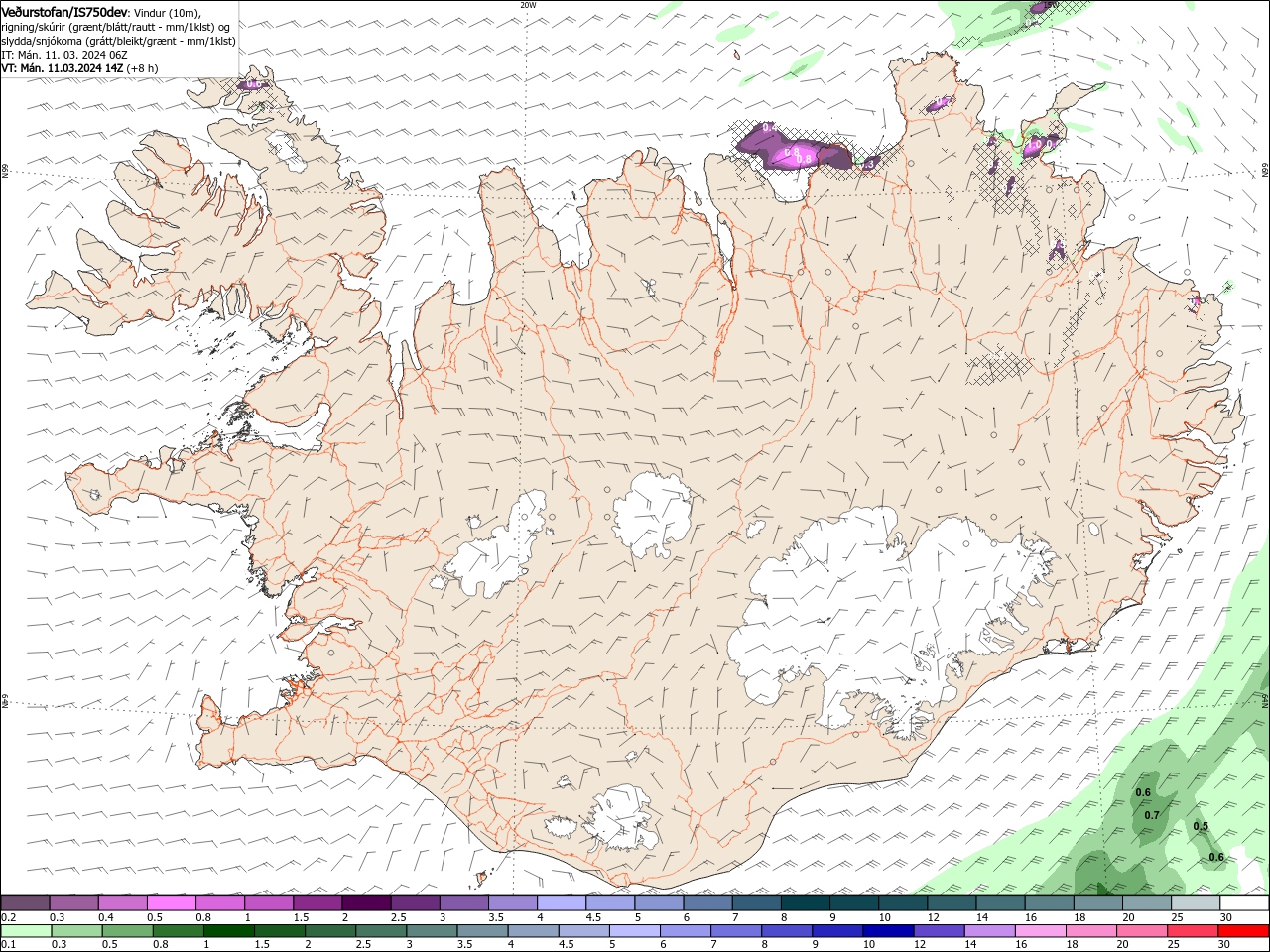Click the '(+8 h)' forecast offset text

(x=143, y=68)
